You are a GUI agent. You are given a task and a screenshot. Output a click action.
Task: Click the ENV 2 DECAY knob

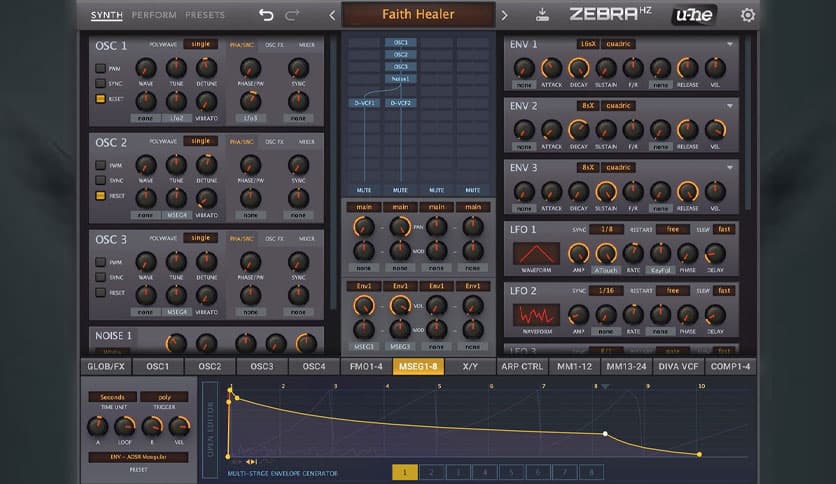(578, 130)
